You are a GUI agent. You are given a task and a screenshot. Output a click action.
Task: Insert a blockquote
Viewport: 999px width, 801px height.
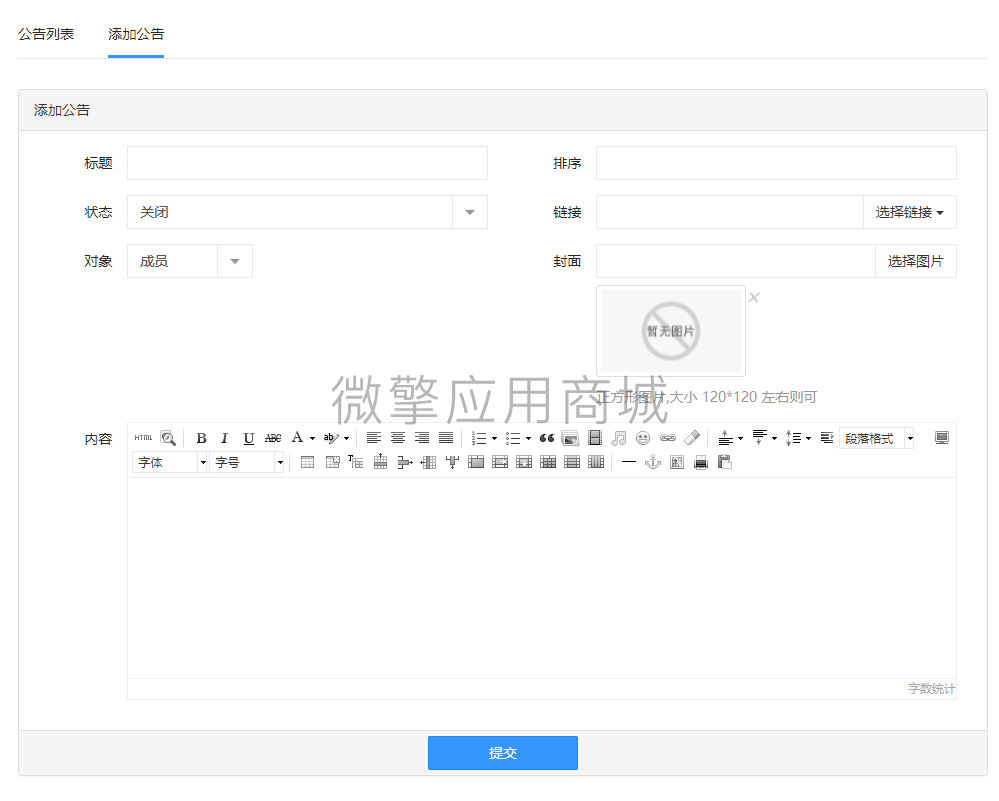[547, 438]
